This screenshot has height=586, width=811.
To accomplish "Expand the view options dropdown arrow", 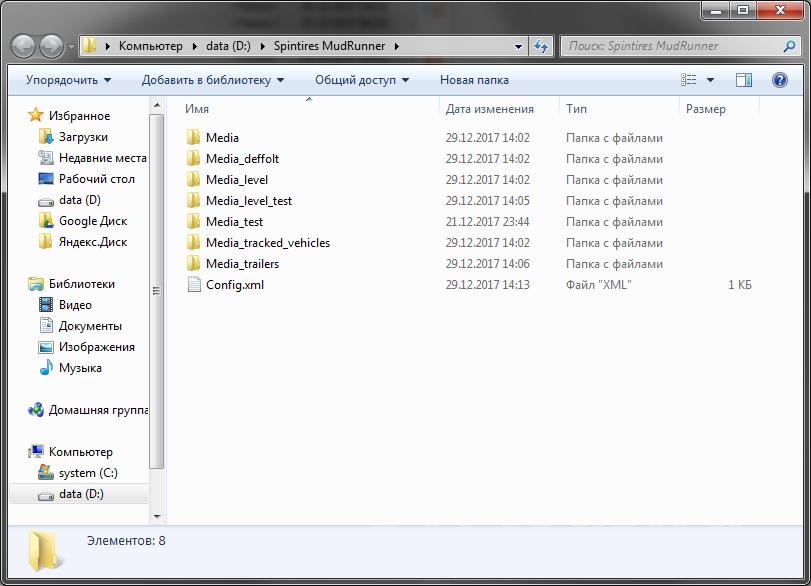I will tap(711, 80).
